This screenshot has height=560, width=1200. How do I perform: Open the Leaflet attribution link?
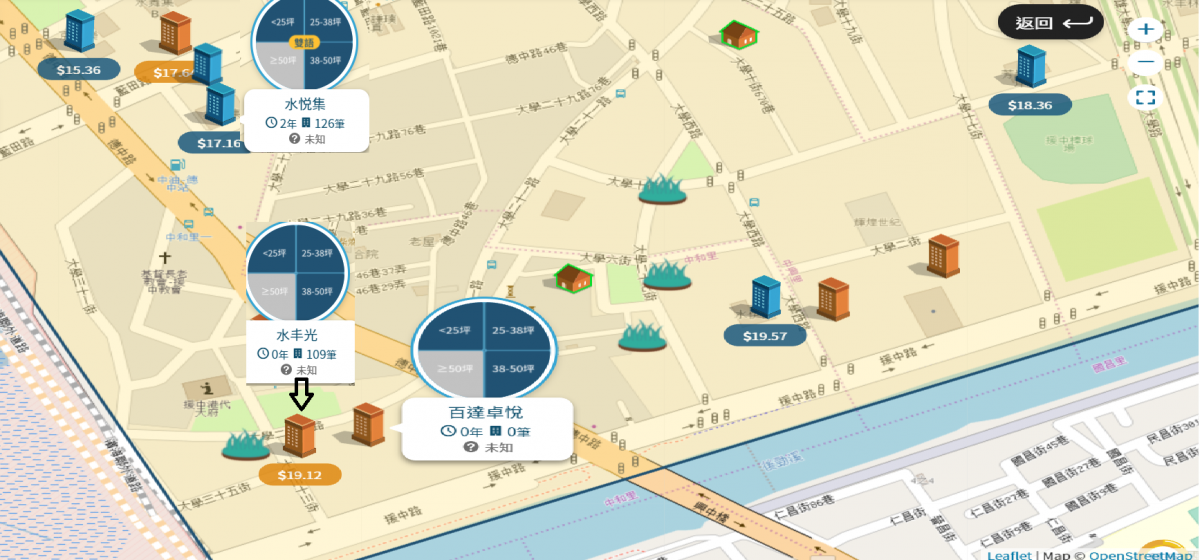coord(1009,554)
